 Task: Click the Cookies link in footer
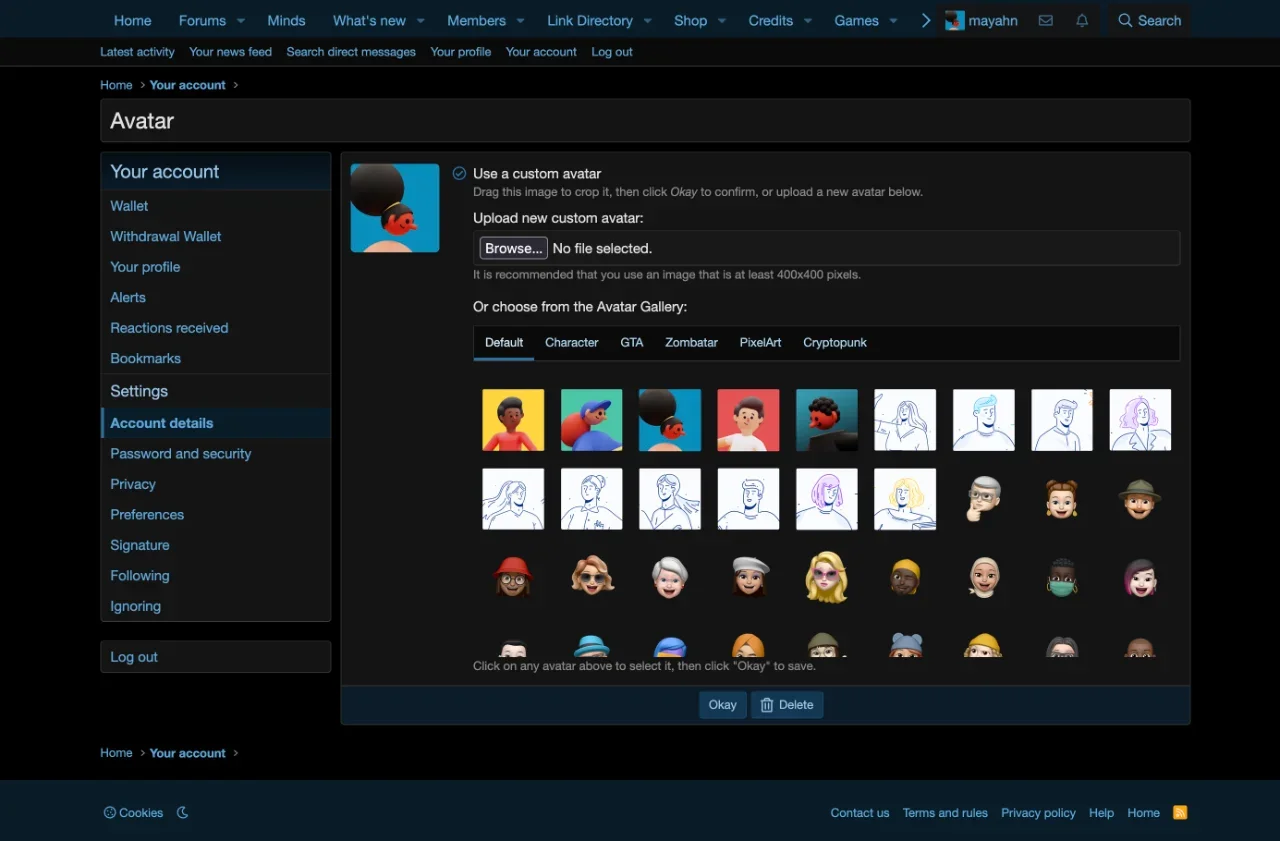[x=133, y=813]
